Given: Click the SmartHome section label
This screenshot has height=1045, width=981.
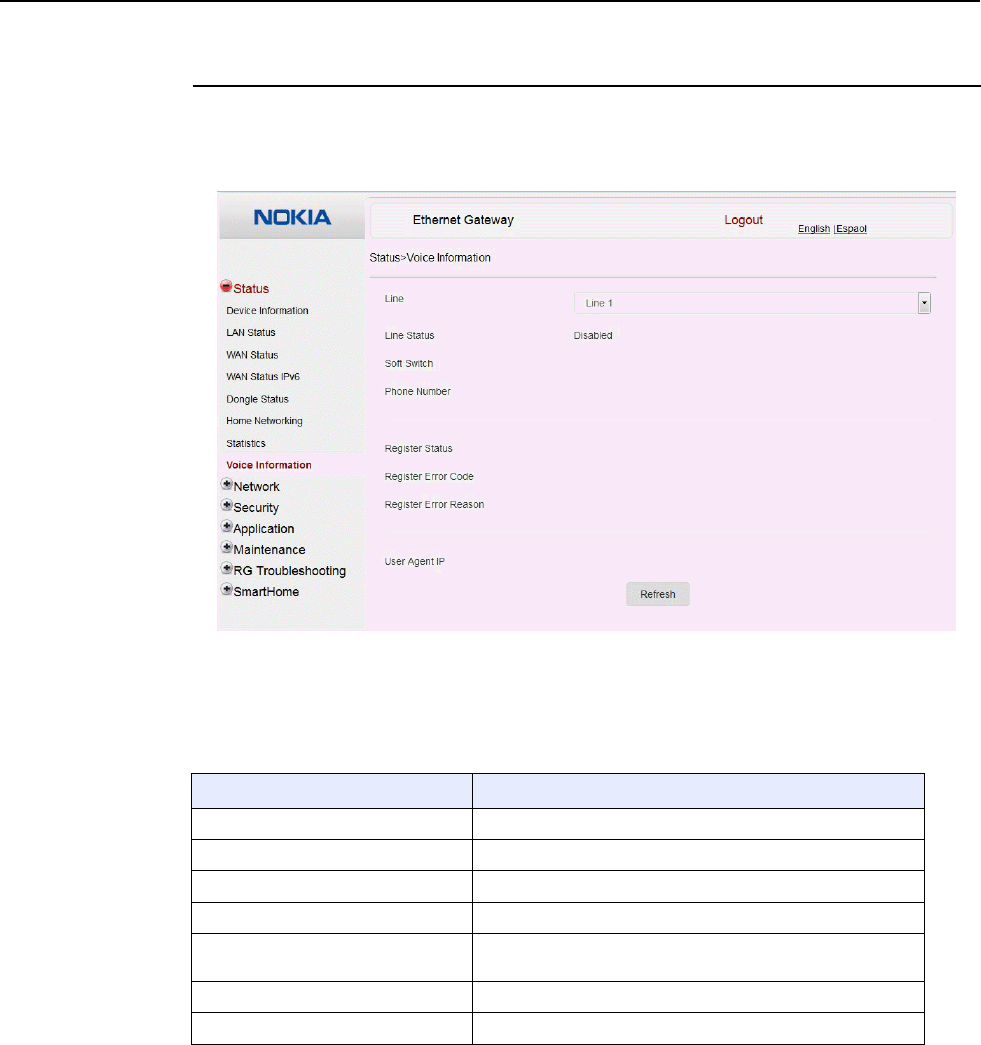Looking at the screenshot, I should (266, 592).
